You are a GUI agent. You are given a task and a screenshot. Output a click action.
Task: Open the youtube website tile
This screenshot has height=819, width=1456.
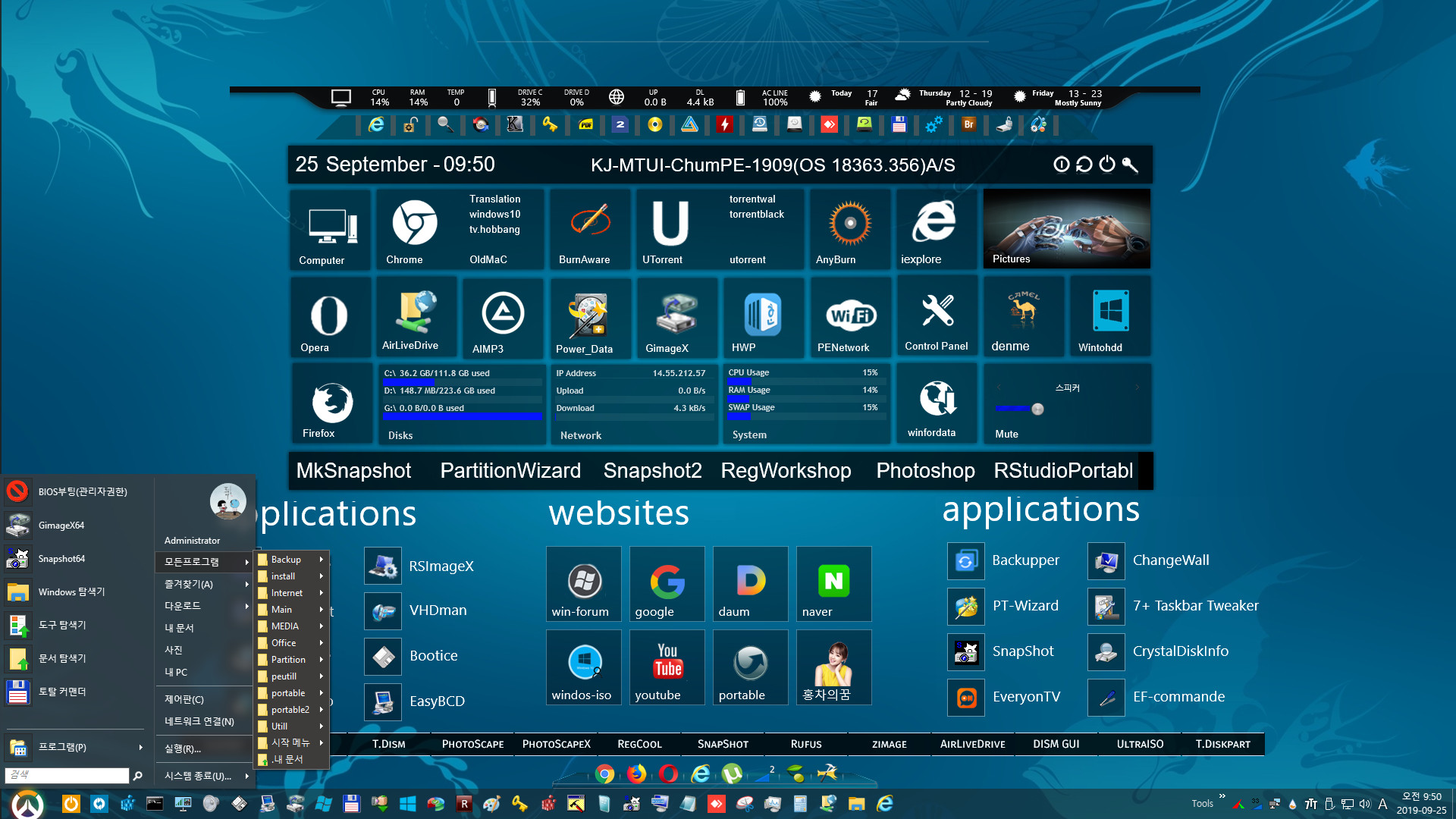(667, 667)
